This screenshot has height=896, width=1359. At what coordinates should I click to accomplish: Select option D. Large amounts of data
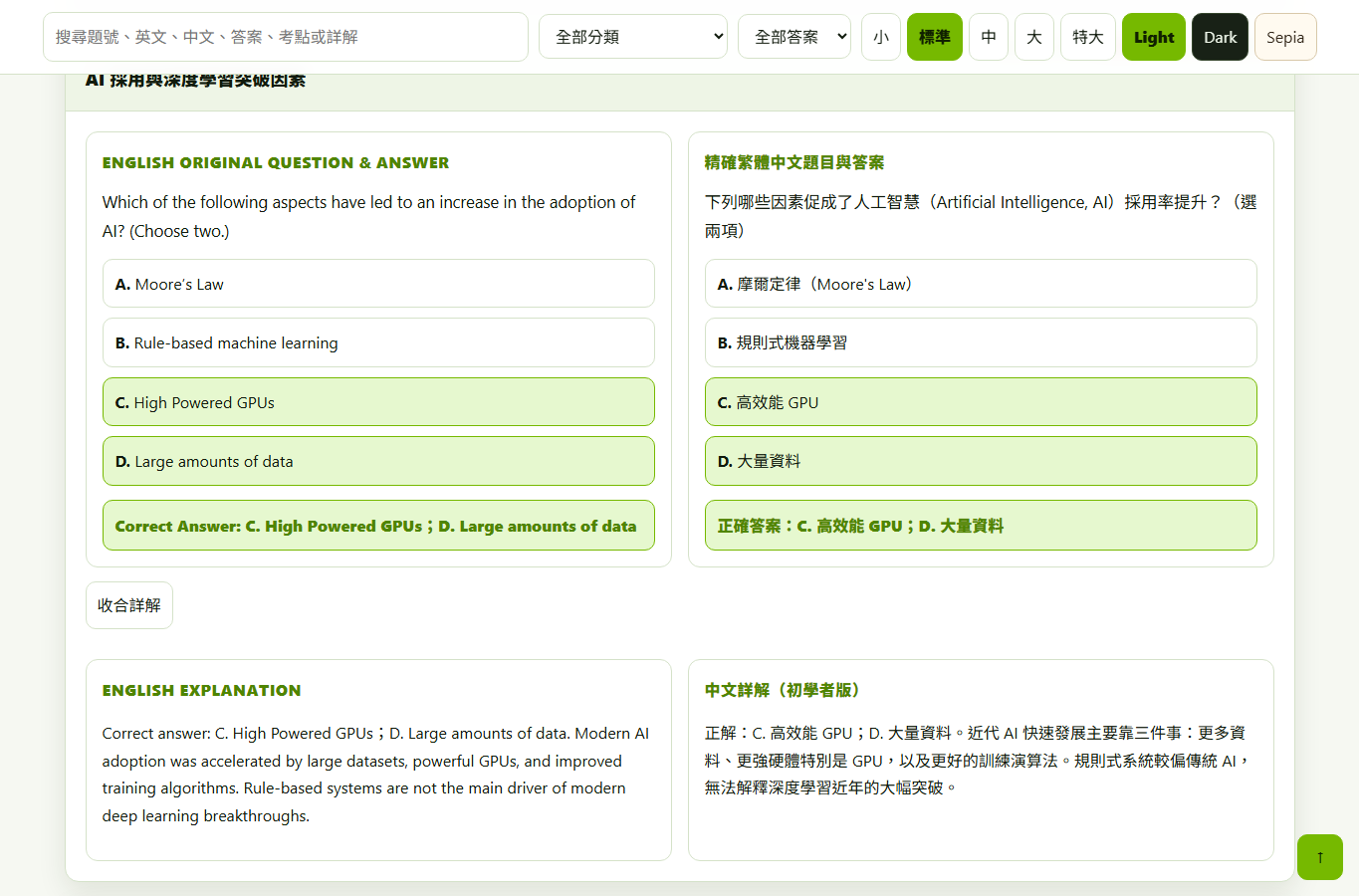pos(378,461)
